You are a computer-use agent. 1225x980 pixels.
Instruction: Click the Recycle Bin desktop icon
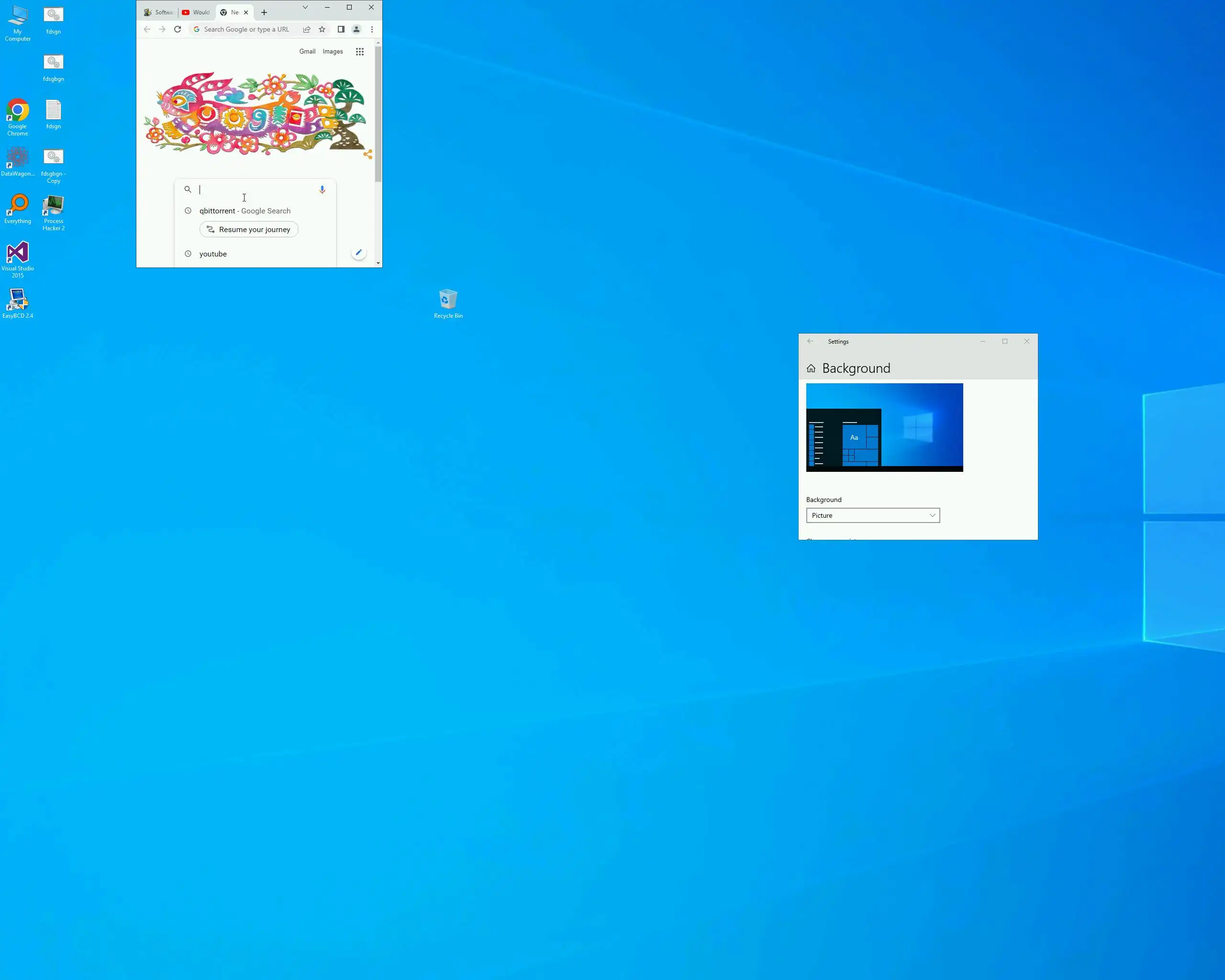(x=448, y=303)
